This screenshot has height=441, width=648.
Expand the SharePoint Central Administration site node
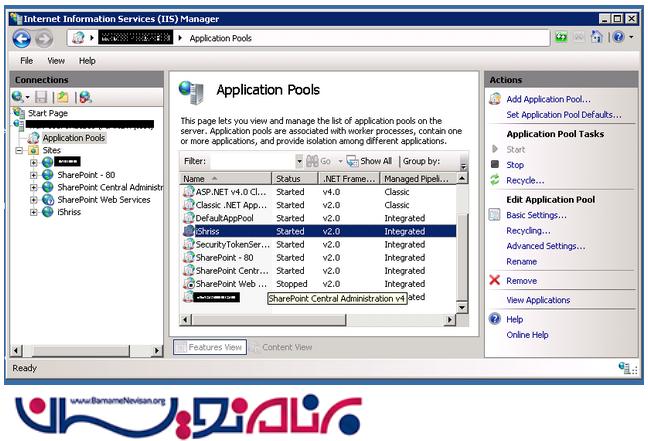pos(34,187)
